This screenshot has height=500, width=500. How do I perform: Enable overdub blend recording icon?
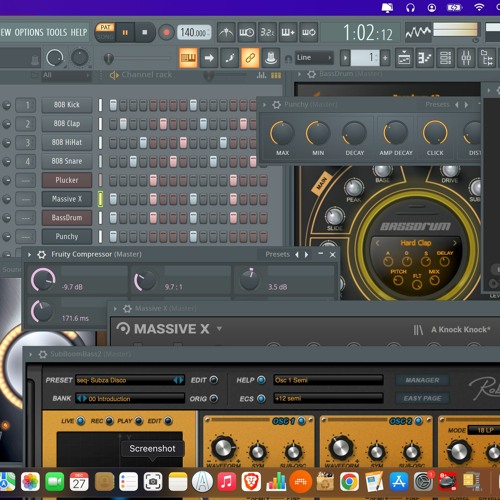[x=288, y=32]
